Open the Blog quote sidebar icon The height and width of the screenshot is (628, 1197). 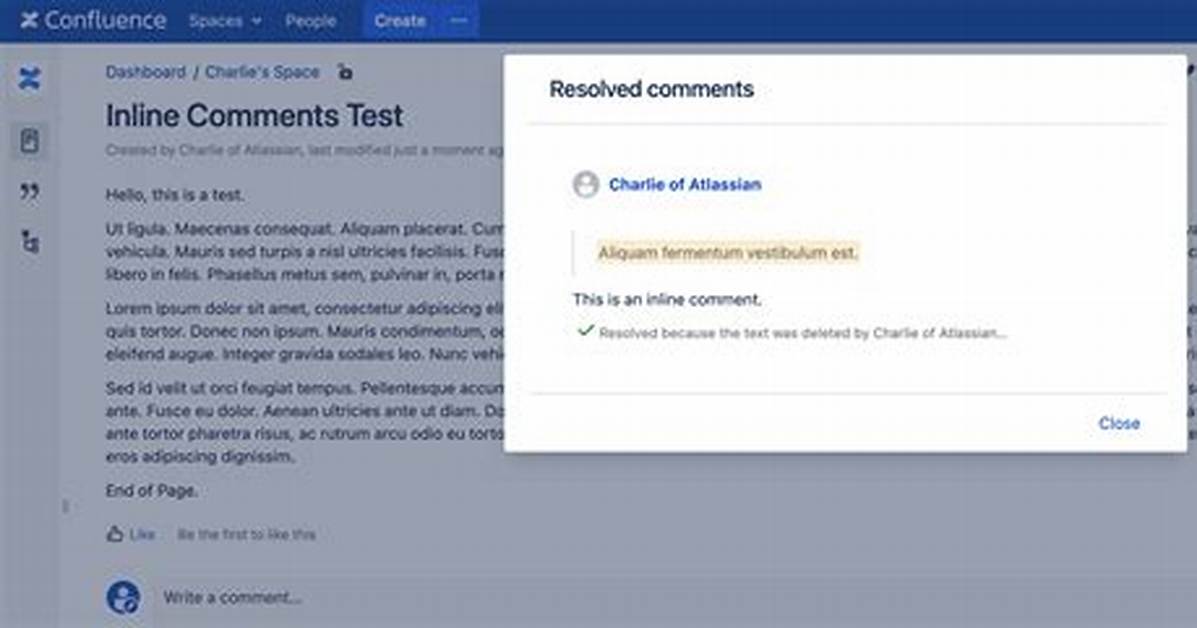(x=30, y=192)
